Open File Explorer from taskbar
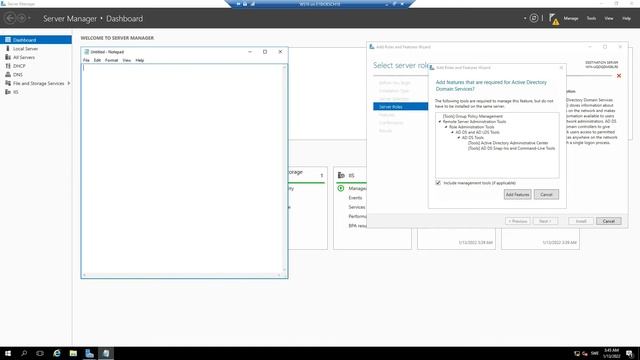Viewport: 640px width, 360px height. pyautogui.click(x=73, y=353)
